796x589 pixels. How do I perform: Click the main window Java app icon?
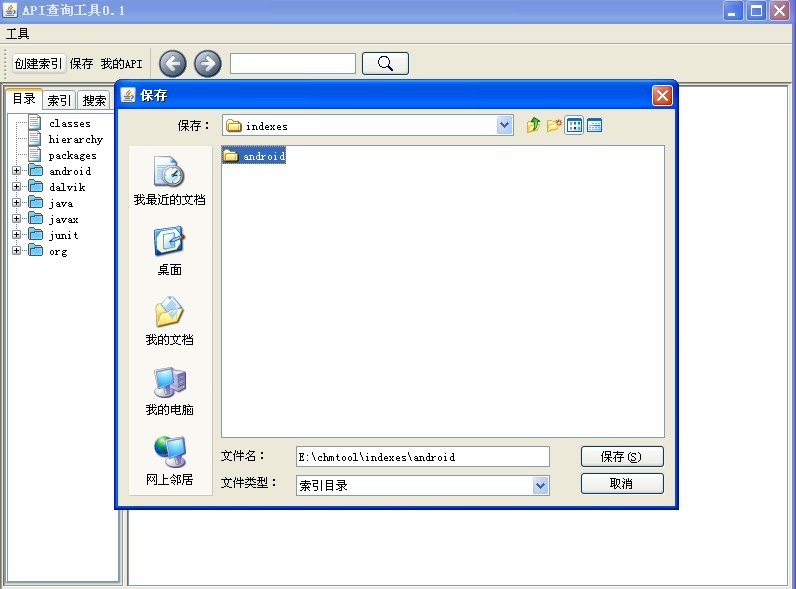10,10
